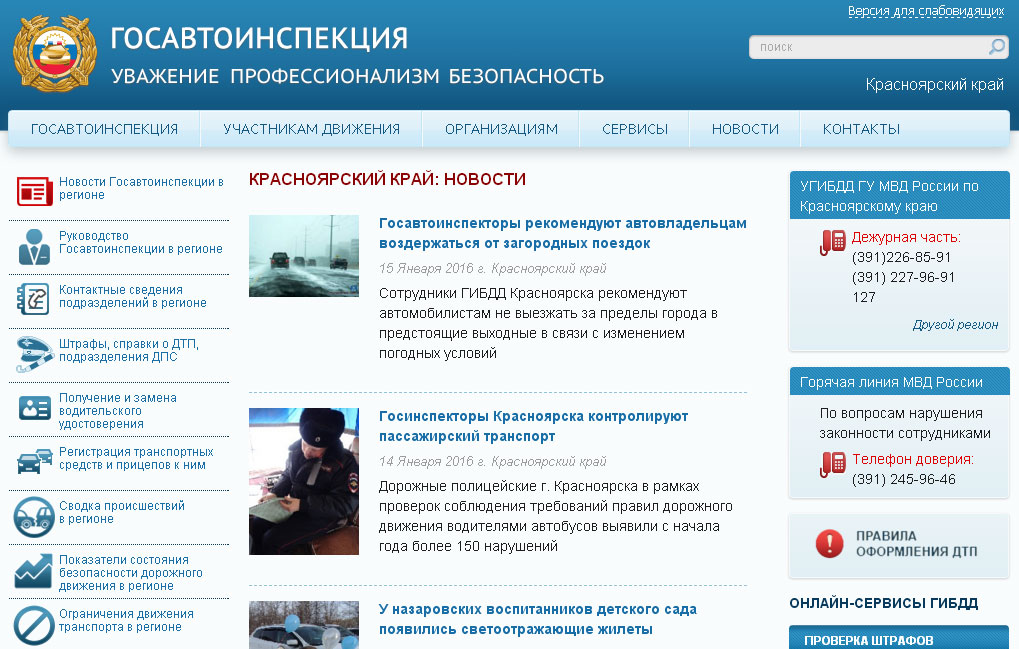This screenshot has width=1019, height=649.
Task: Click the Другой регион link
Action: pyautogui.click(x=955, y=325)
